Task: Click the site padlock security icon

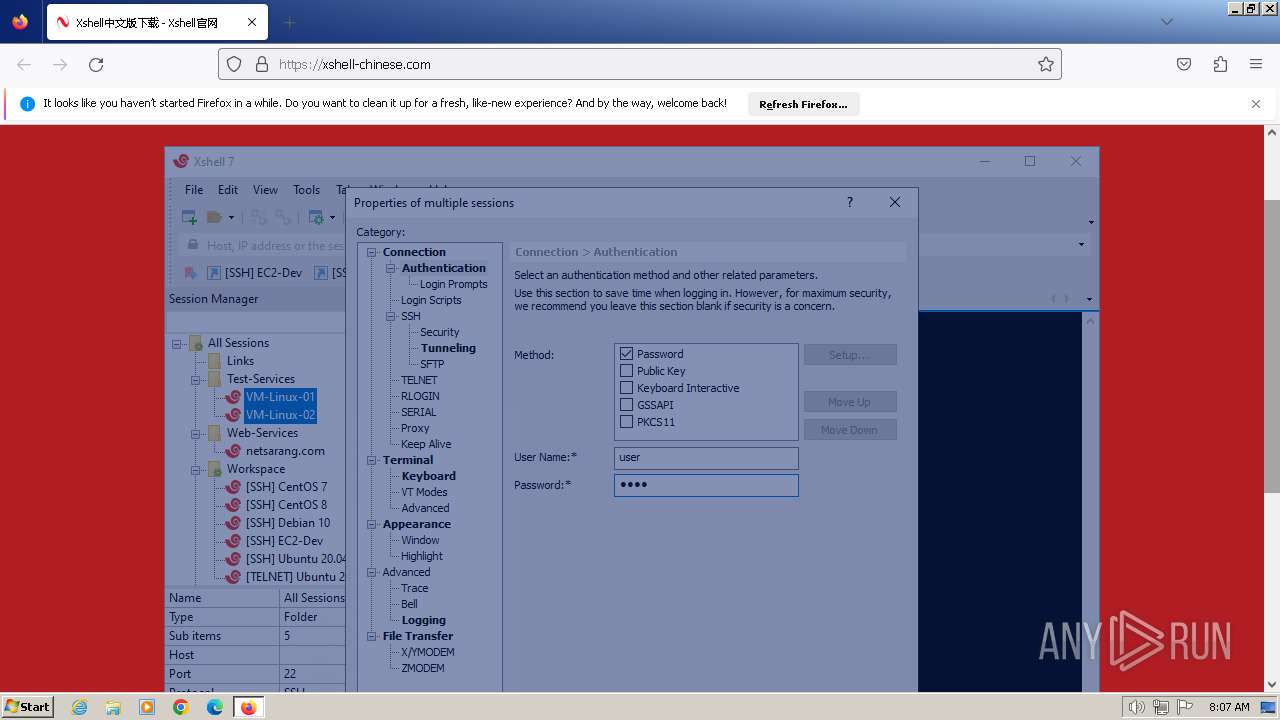Action: pyautogui.click(x=262, y=64)
